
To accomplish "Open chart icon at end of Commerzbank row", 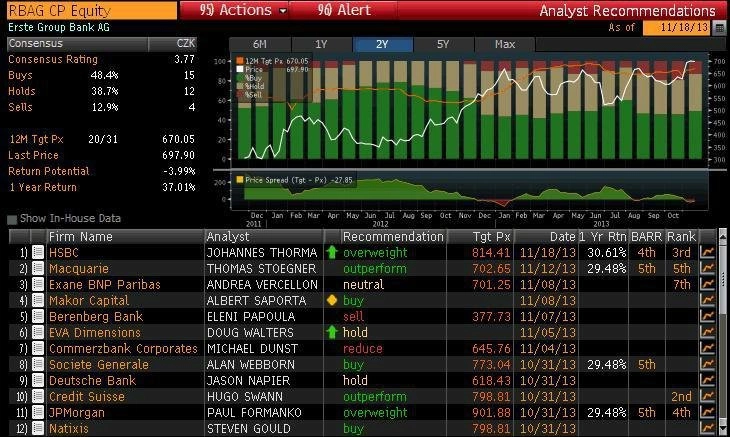I will 707,348.
